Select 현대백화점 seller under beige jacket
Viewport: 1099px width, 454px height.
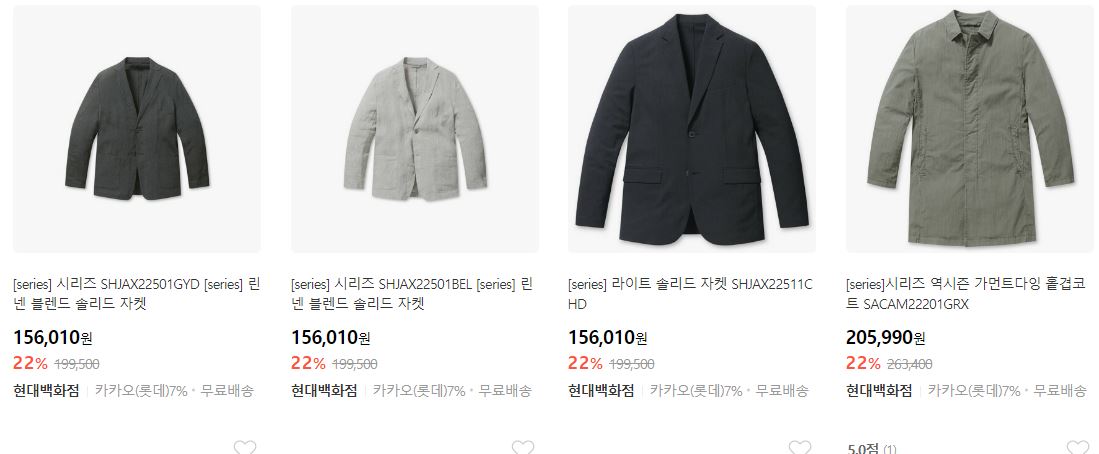click(324, 391)
